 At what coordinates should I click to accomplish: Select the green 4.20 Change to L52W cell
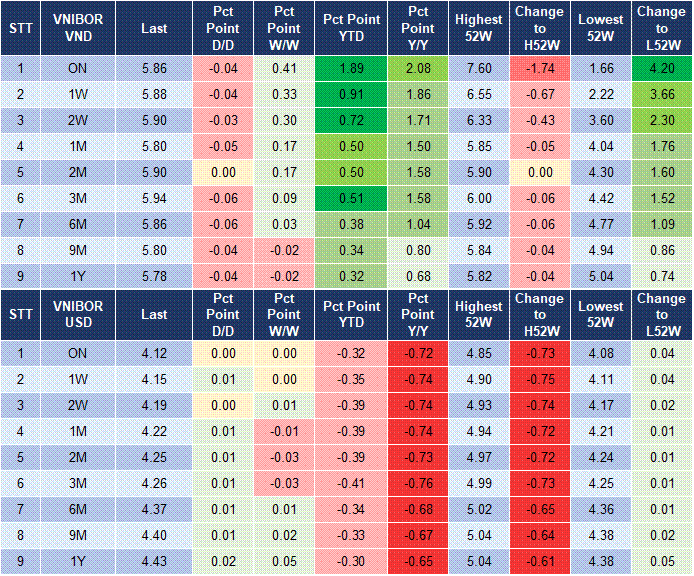click(661, 68)
